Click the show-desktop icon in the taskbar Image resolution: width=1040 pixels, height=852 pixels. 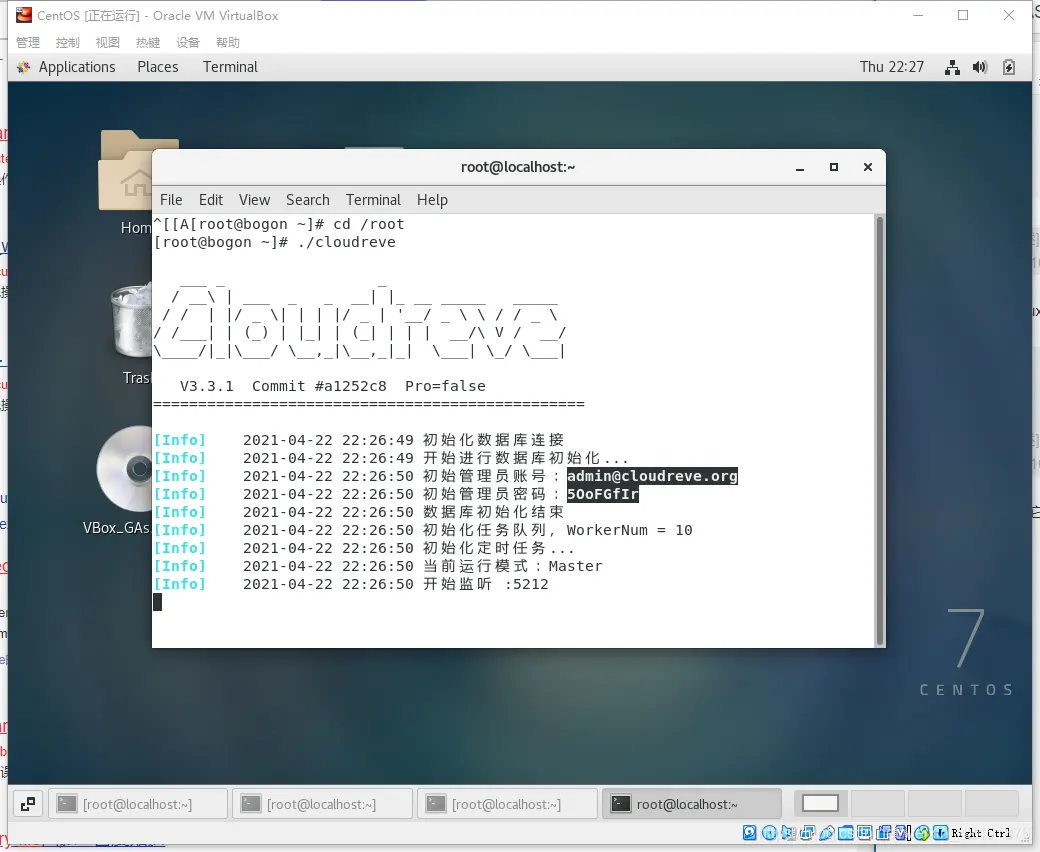click(28, 804)
